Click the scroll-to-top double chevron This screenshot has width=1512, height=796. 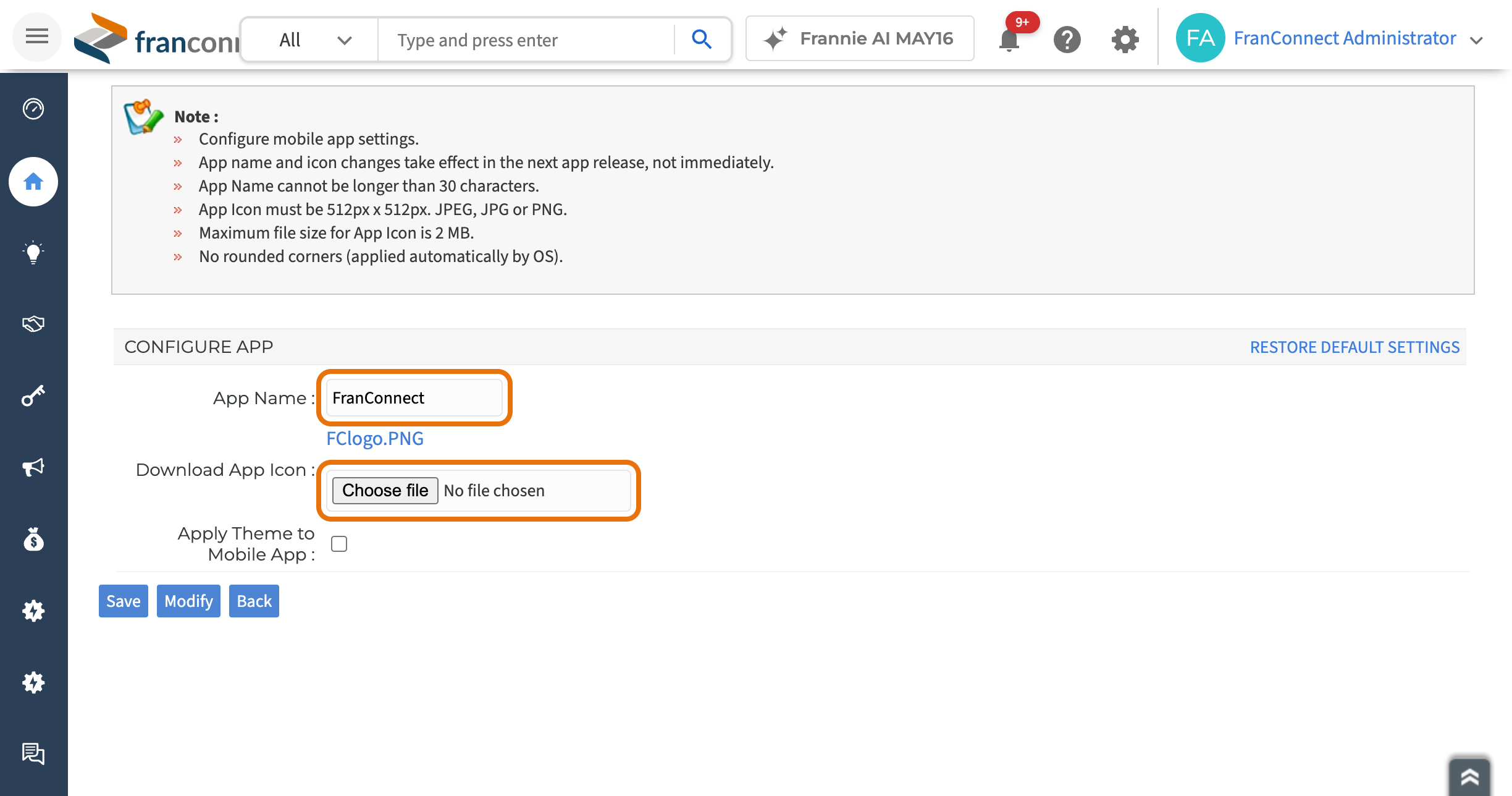coord(1469,776)
